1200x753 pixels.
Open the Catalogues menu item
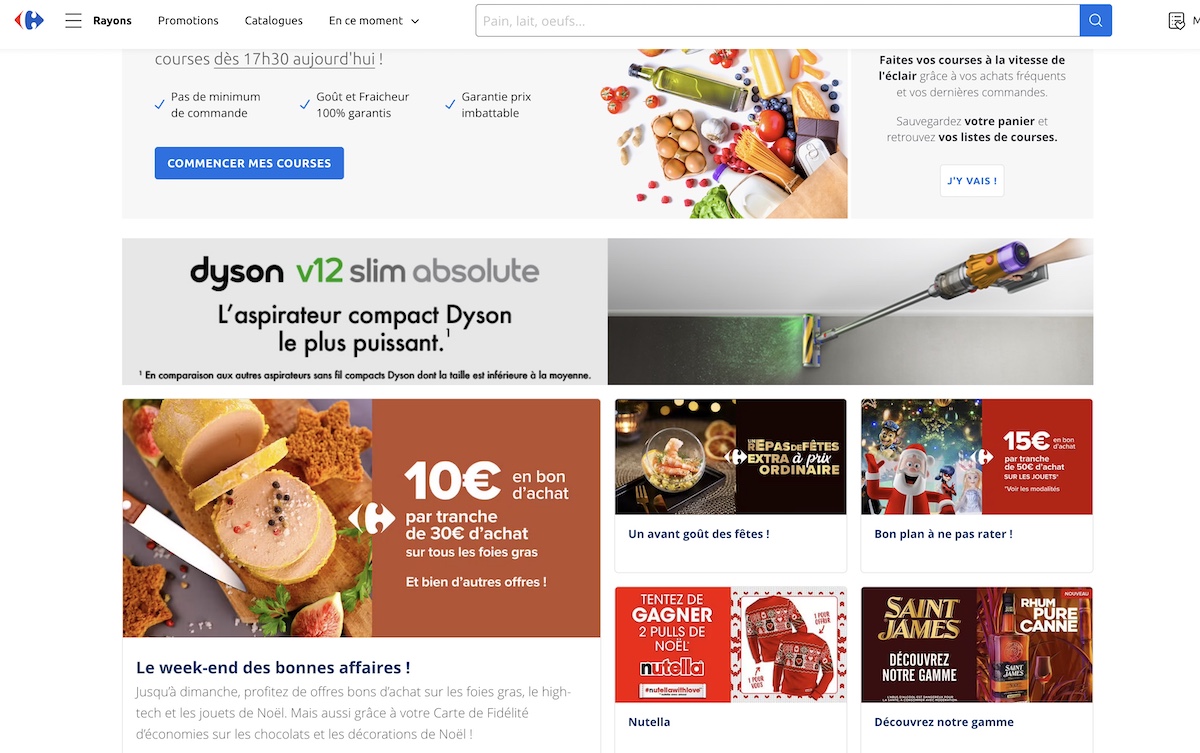pyautogui.click(x=274, y=20)
